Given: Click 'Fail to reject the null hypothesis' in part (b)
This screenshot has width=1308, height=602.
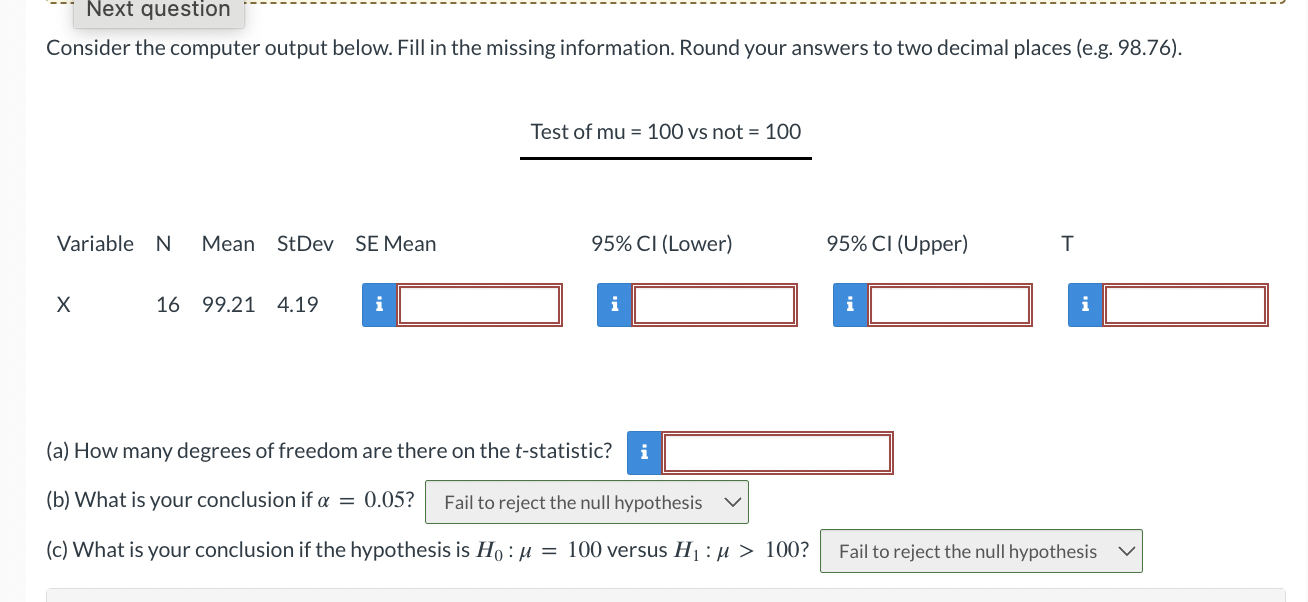Looking at the screenshot, I should point(572,501).
